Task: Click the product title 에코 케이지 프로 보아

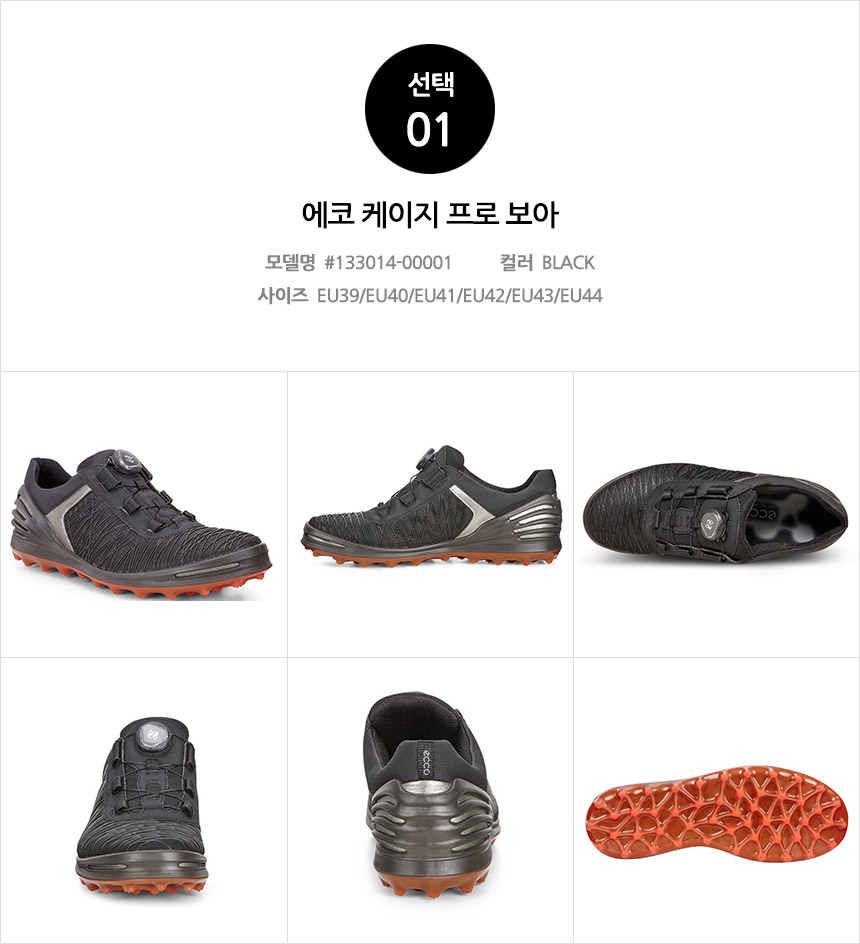Action: point(430,215)
